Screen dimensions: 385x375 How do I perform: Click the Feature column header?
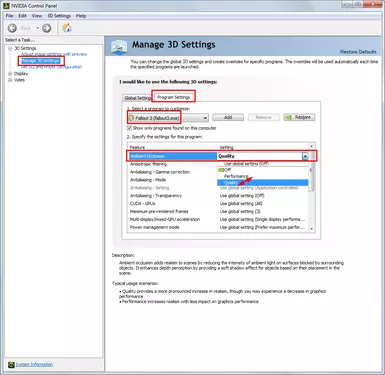(x=137, y=147)
